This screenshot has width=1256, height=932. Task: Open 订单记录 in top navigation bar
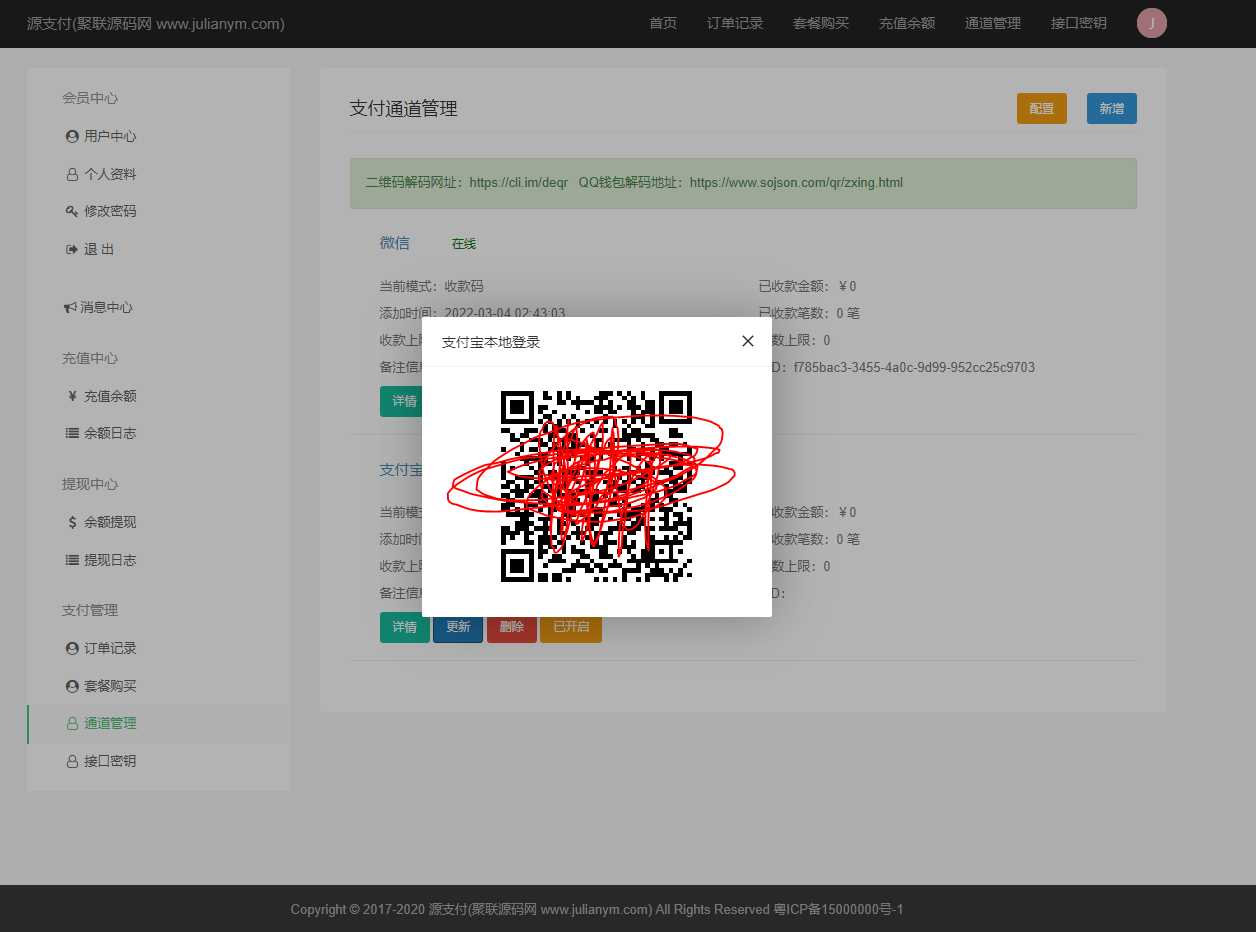tap(735, 23)
